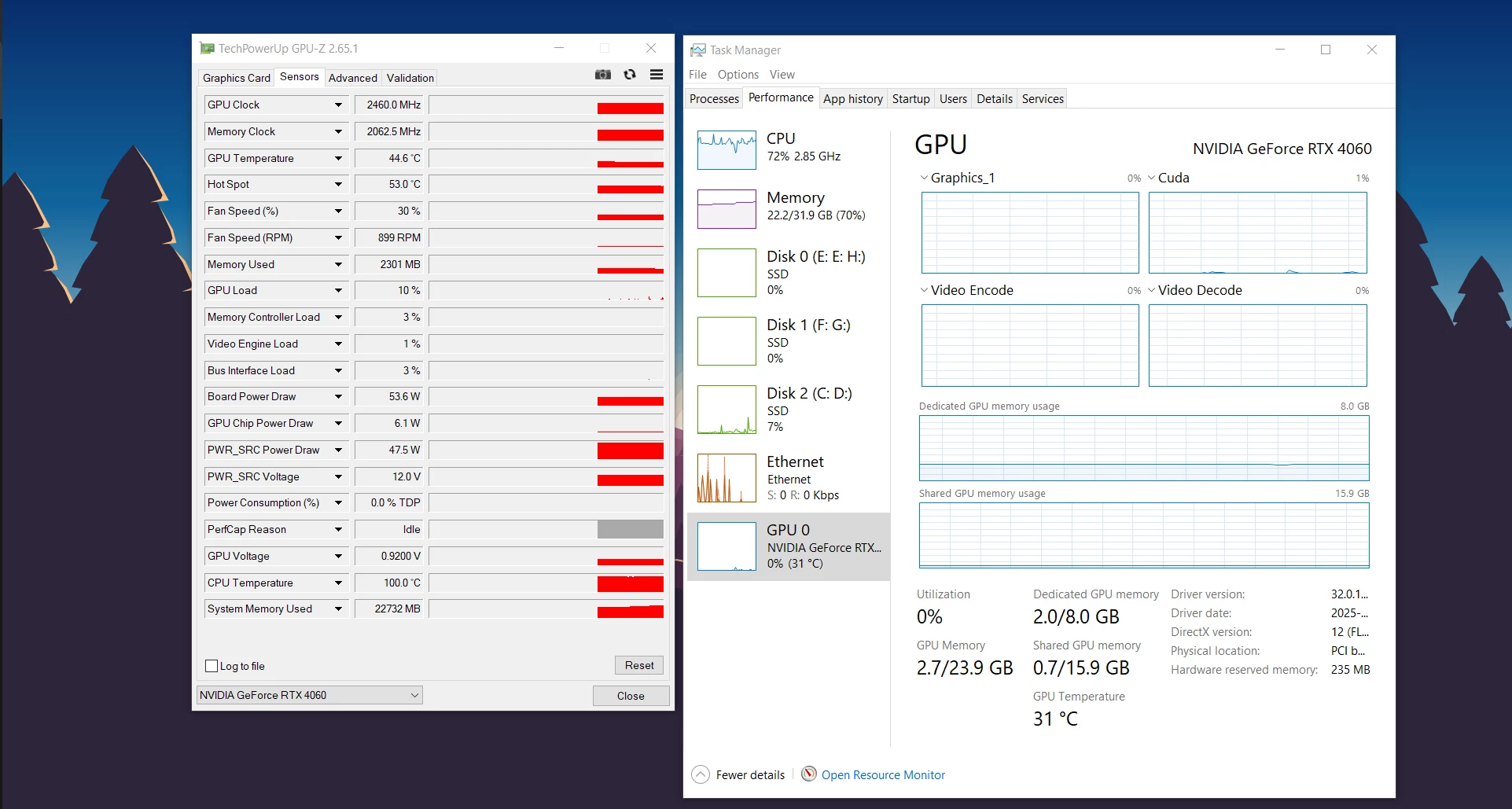Switch to the Details tab
The image size is (1512, 809).
995,98
